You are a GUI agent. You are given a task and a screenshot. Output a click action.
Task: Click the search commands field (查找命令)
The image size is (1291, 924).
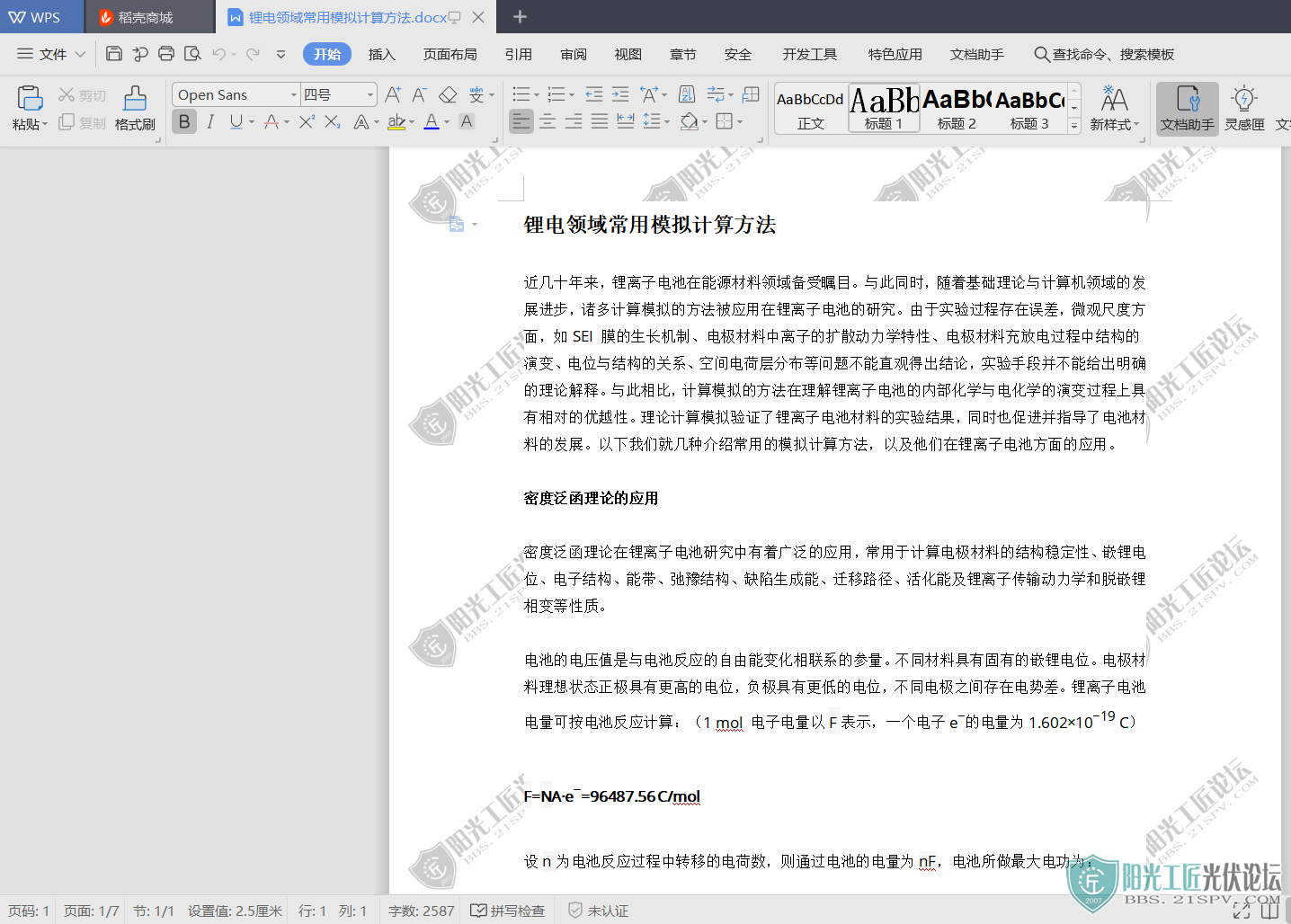tap(1105, 54)
